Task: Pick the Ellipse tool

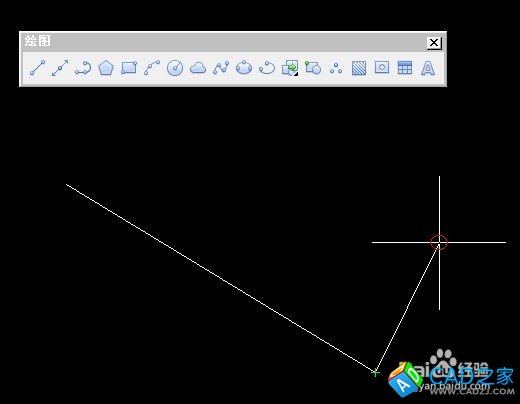Action: point(244,68)
